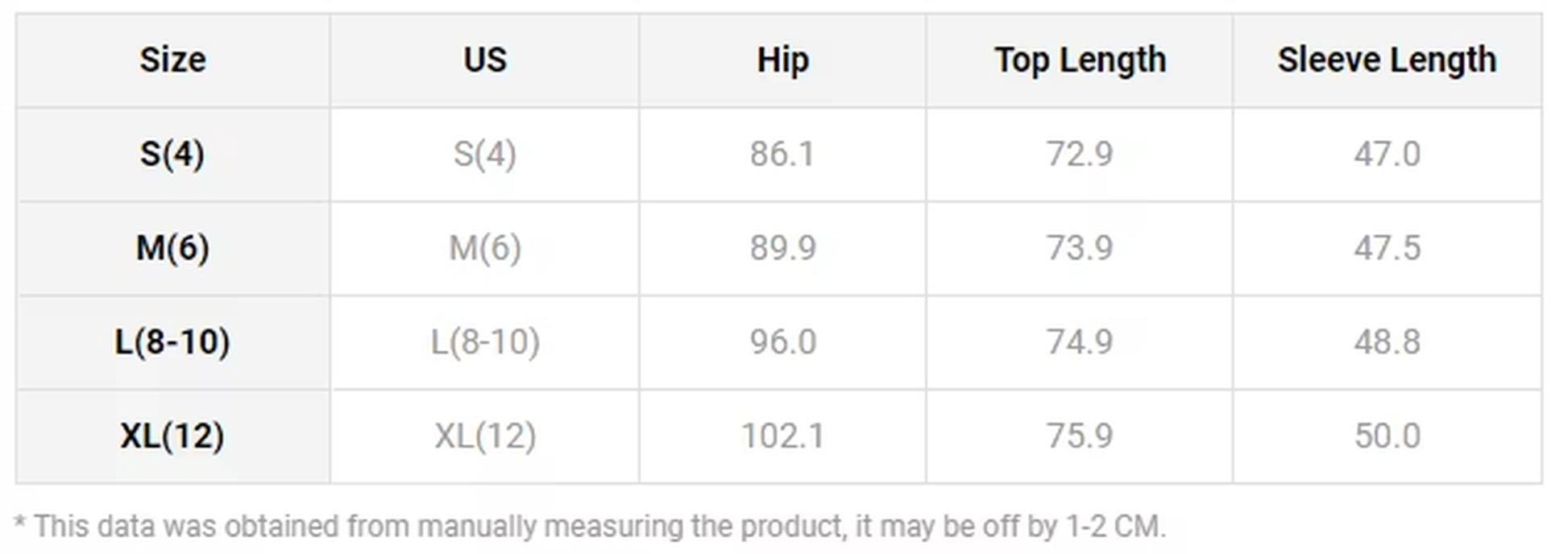Click the Hip column header
This screenshot has width=1568, height=554.
point(782,60)
